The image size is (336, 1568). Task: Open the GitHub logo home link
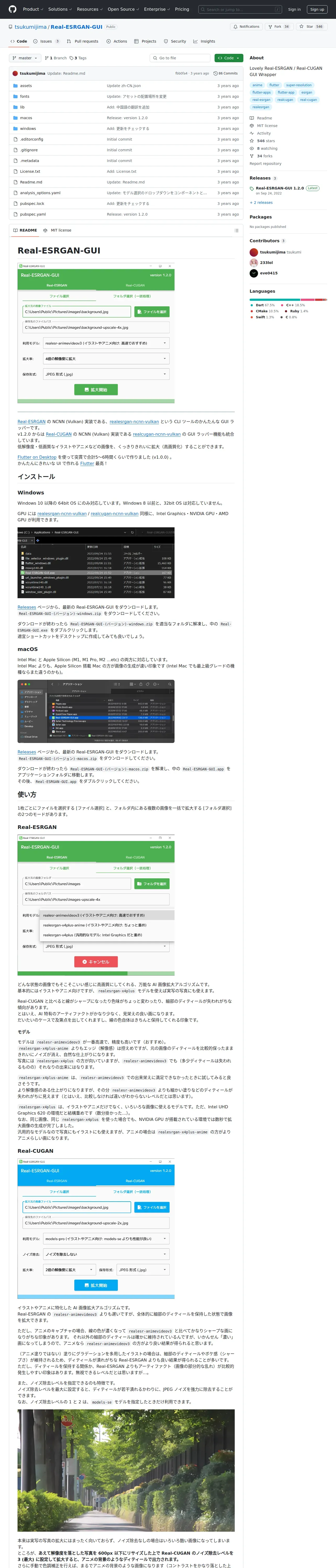pyautogui.click(x=12, y=9)
